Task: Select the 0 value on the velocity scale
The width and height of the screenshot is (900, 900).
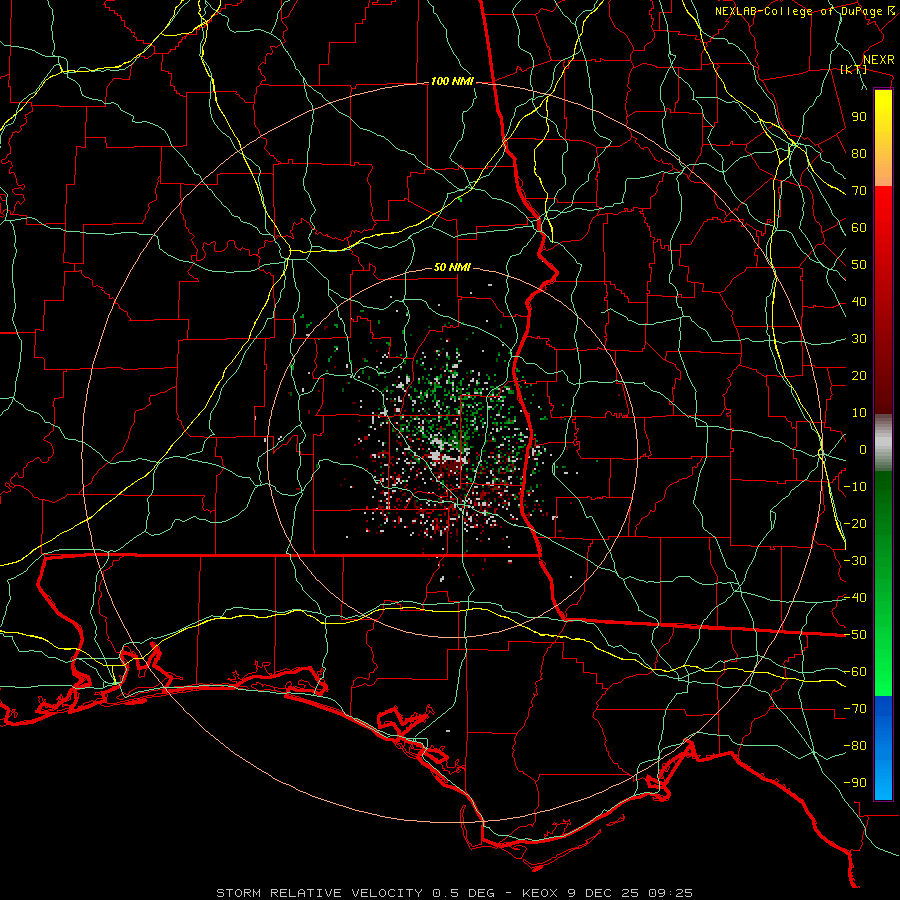Action: 863,450
